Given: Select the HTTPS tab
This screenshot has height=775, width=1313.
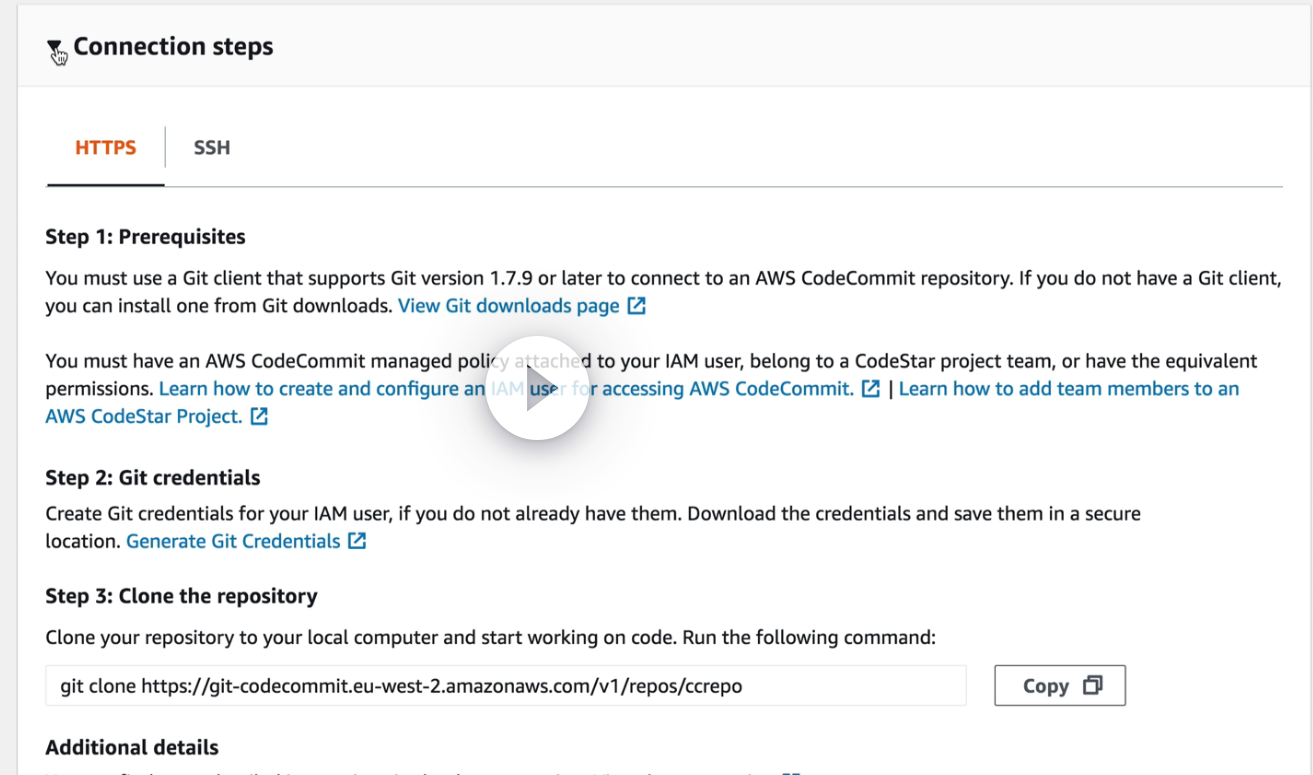Looking at the screenshot, I should click(x=105, y=148).
